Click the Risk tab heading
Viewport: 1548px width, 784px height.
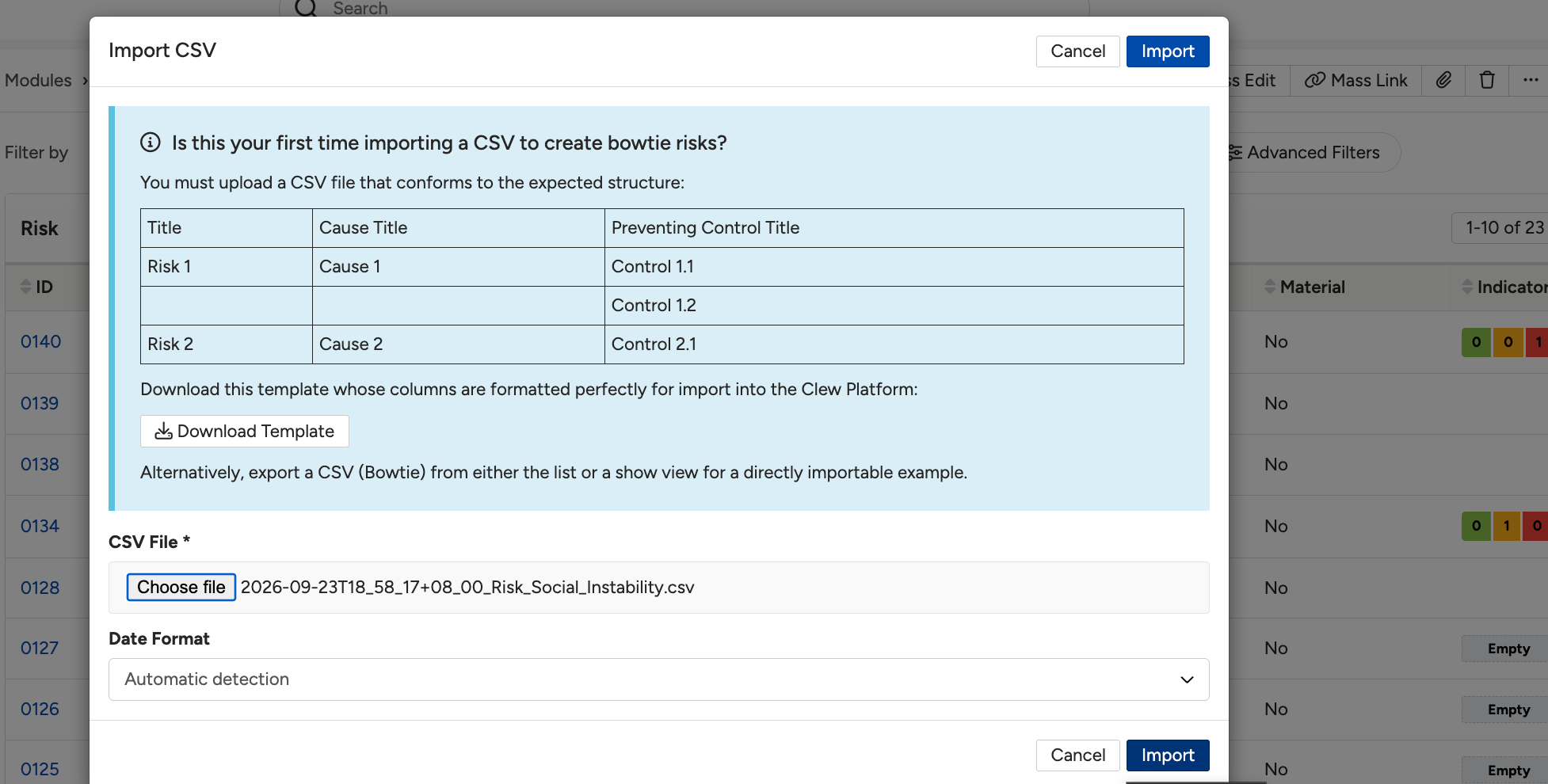point(40,228)
